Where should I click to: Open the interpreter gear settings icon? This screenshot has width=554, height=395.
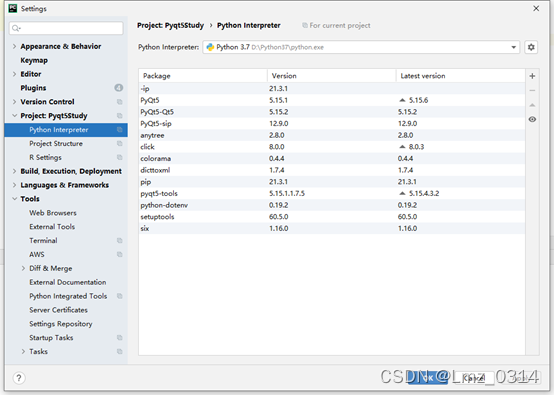pyautogui.click(x=531, y=47)
